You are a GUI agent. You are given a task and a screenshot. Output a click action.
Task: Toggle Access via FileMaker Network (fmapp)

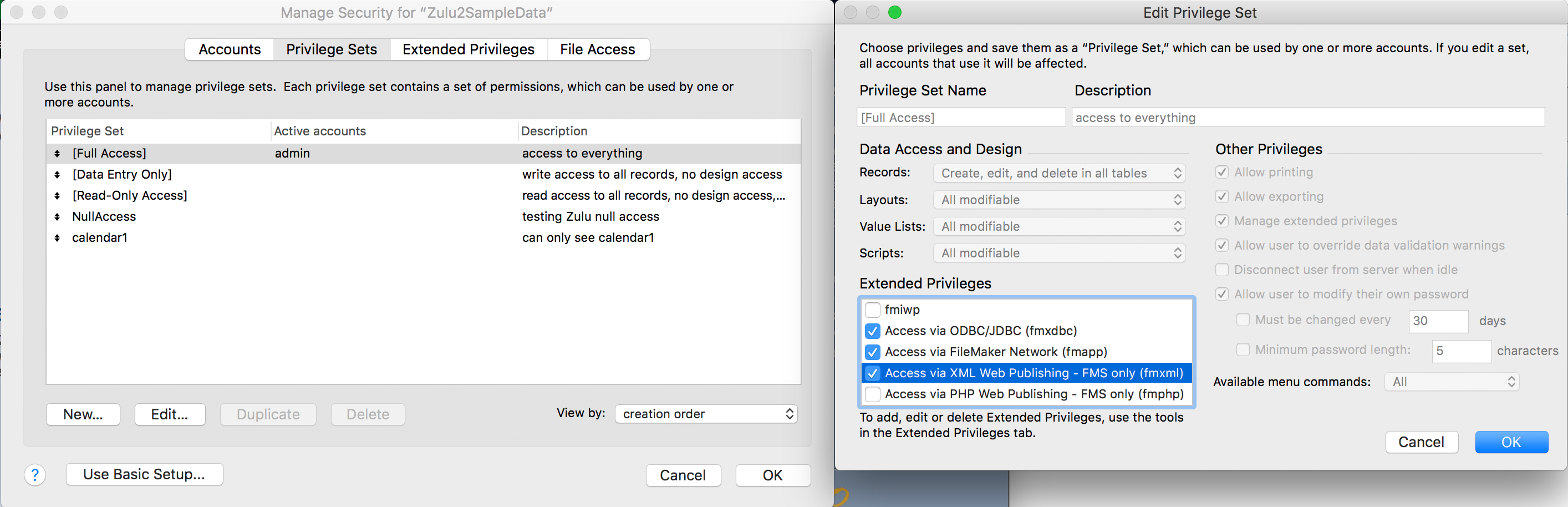click(x=872, y=352)
